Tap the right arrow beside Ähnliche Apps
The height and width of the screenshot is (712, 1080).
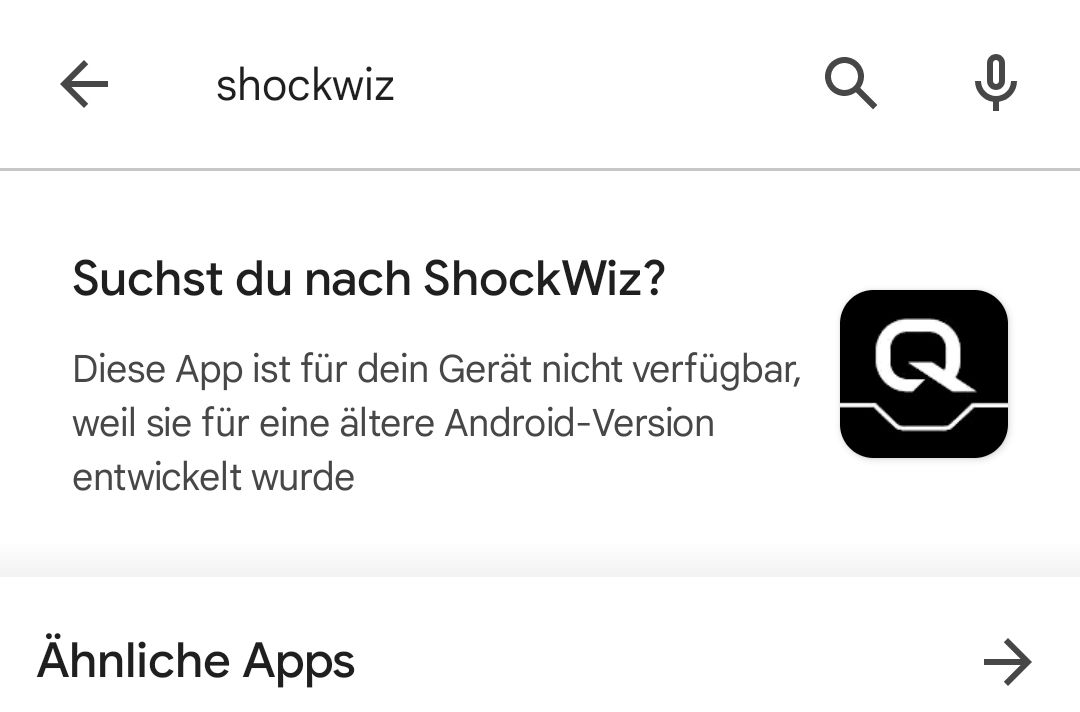point(1008,662)
